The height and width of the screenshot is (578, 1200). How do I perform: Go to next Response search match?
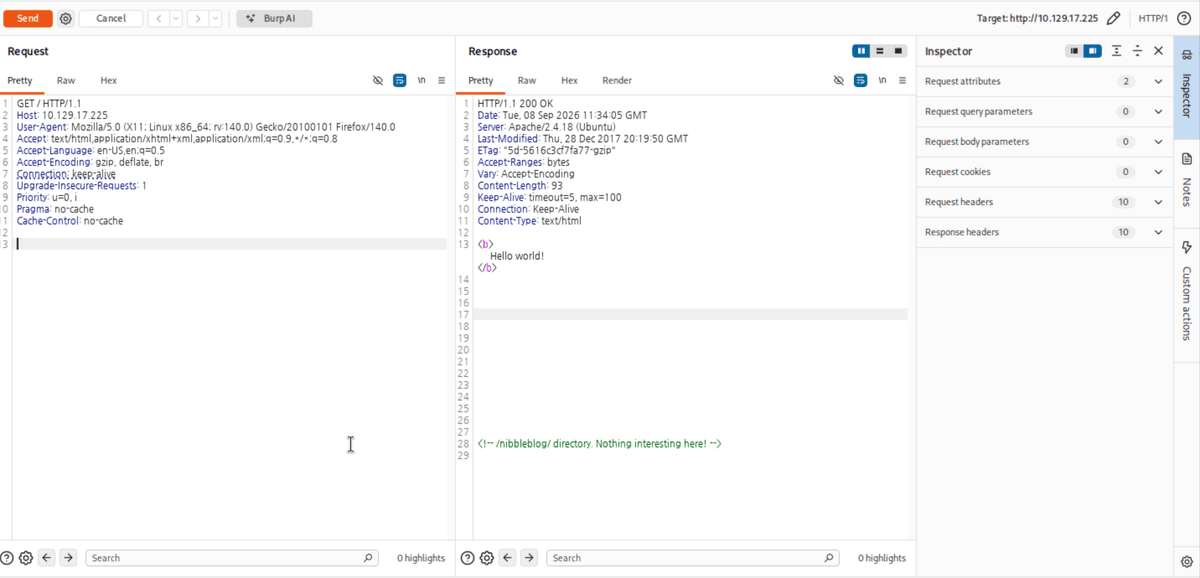tap(529, 558)
